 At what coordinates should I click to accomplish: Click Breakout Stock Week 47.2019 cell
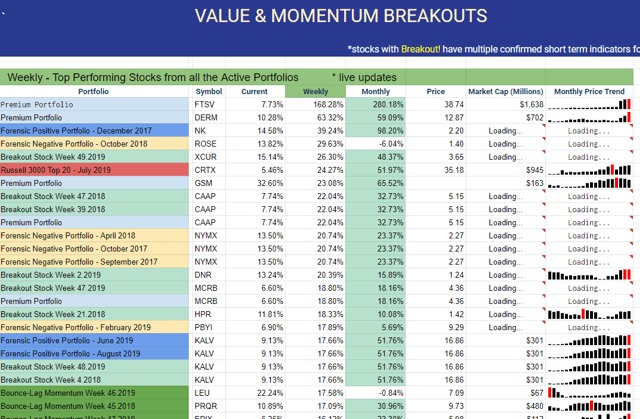pyautogui.click(x=94, y=288)
